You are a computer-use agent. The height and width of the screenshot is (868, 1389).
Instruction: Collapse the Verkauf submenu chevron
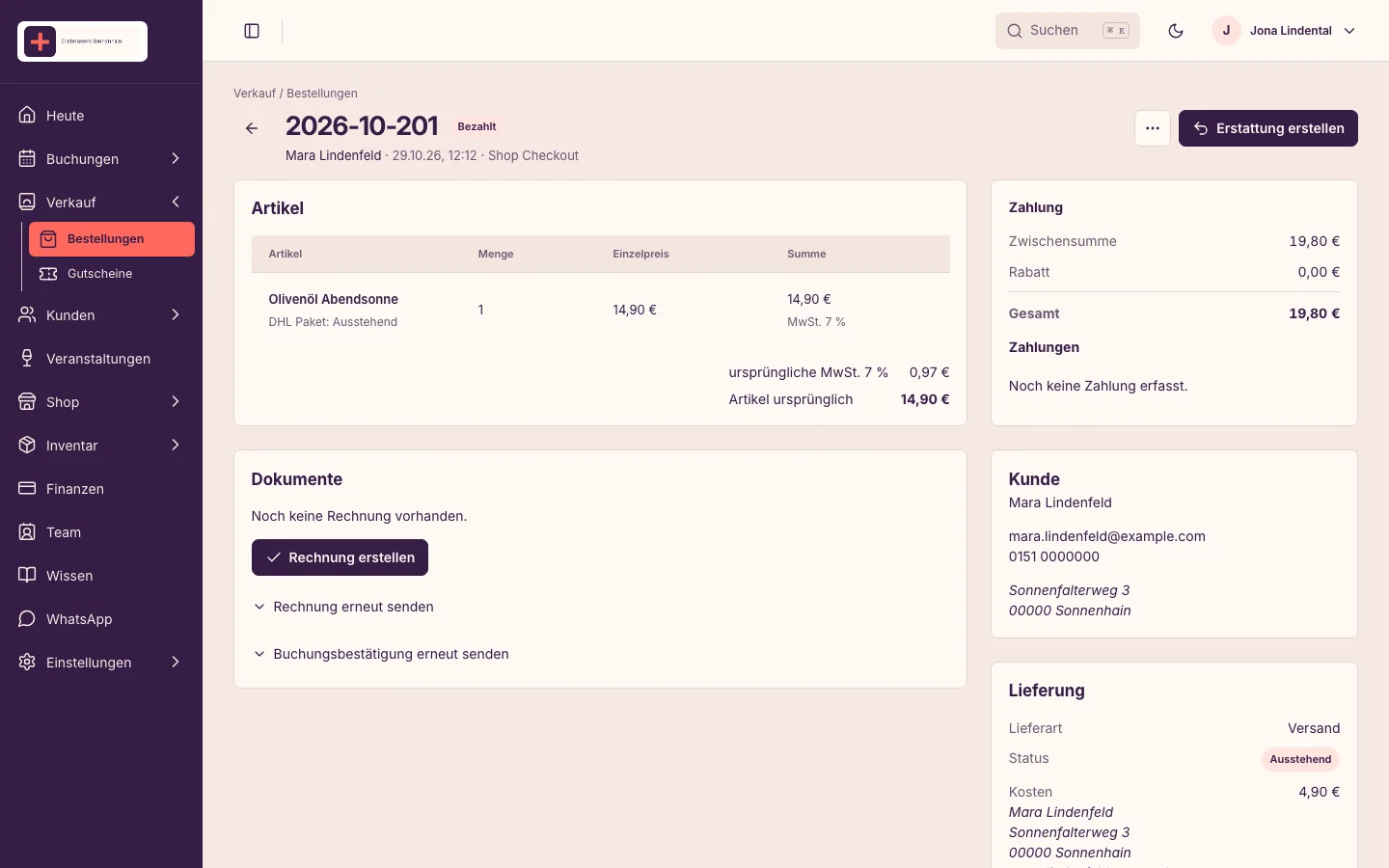point(176,202)
